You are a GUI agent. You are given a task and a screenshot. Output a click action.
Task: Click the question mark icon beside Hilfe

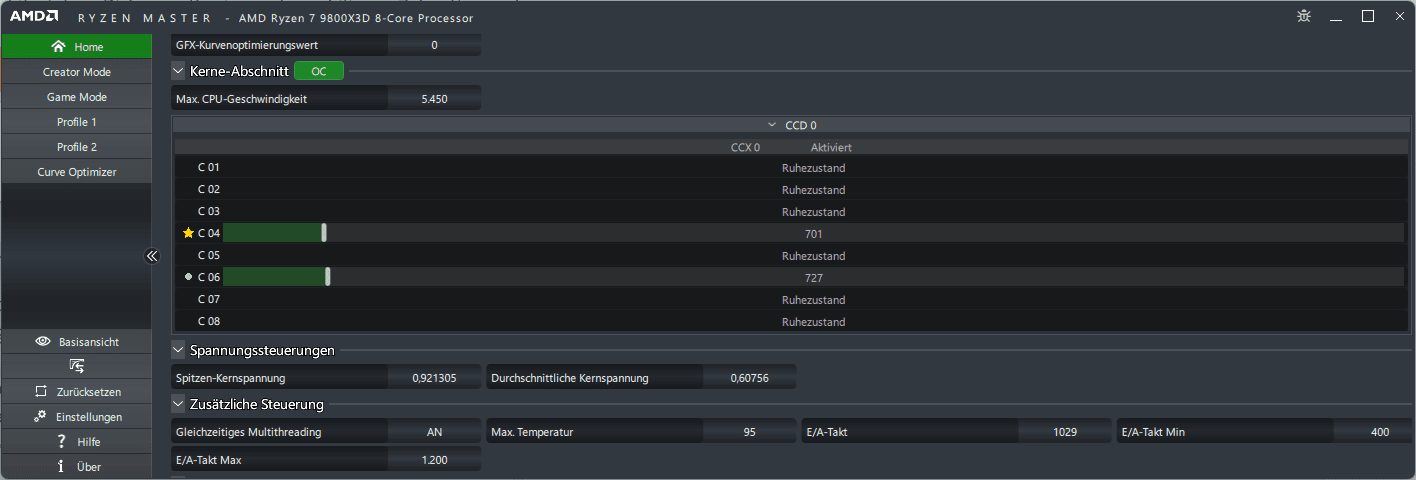pos(61,441)
